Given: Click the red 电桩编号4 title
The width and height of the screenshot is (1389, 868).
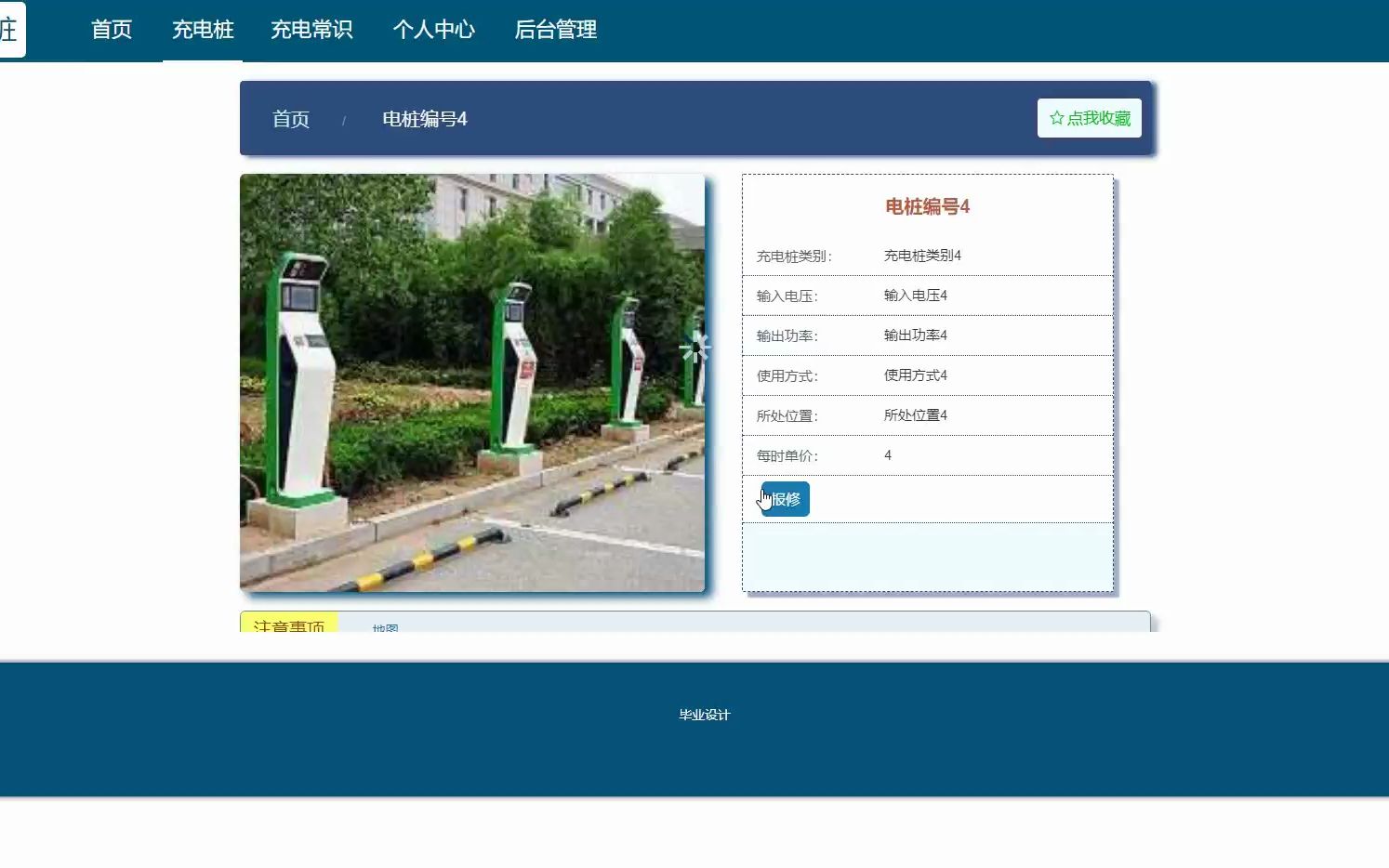Looking at the screenshot, I should tap(927, 206).
